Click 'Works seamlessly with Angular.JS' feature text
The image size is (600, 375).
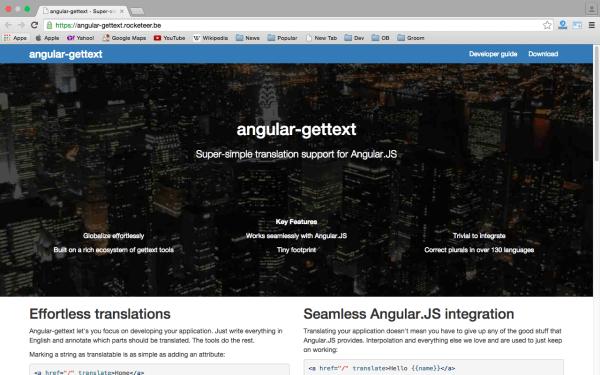click(x=296, y=236)
